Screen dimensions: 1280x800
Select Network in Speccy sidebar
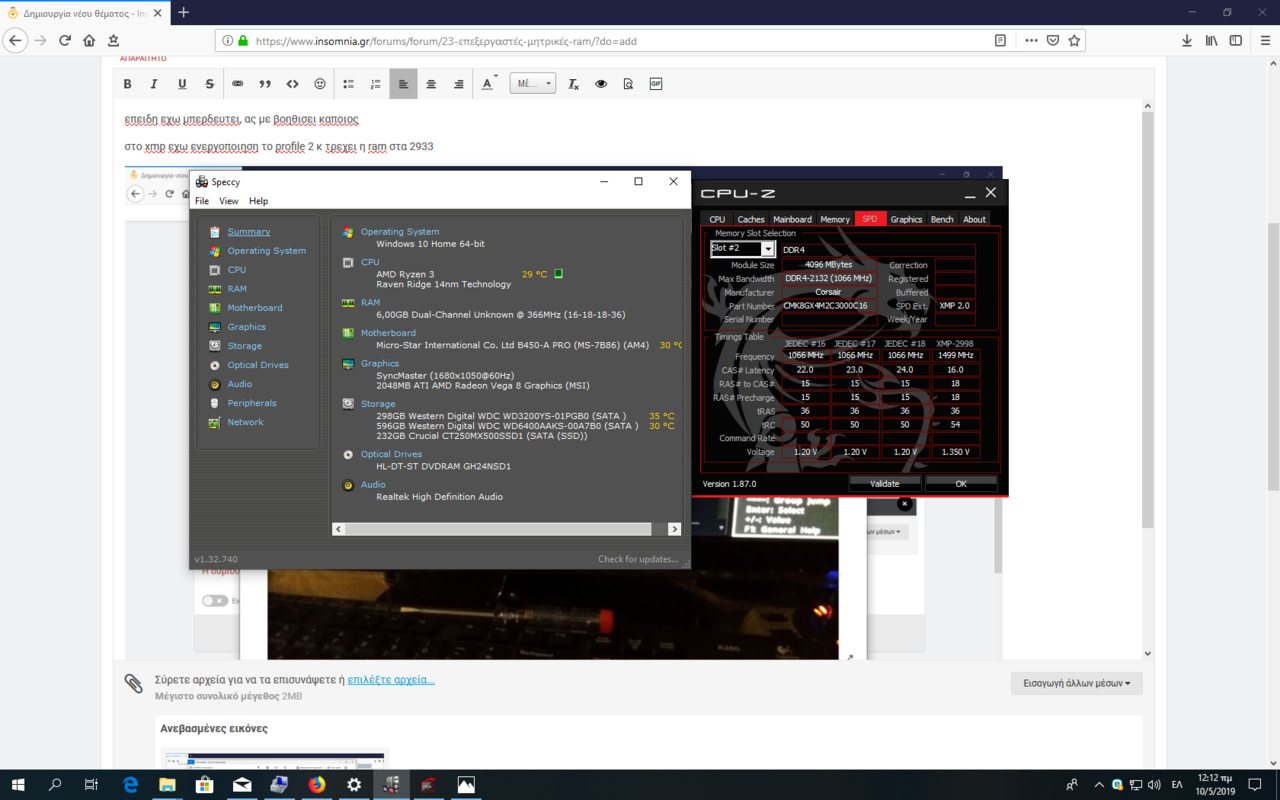point(245,422)
